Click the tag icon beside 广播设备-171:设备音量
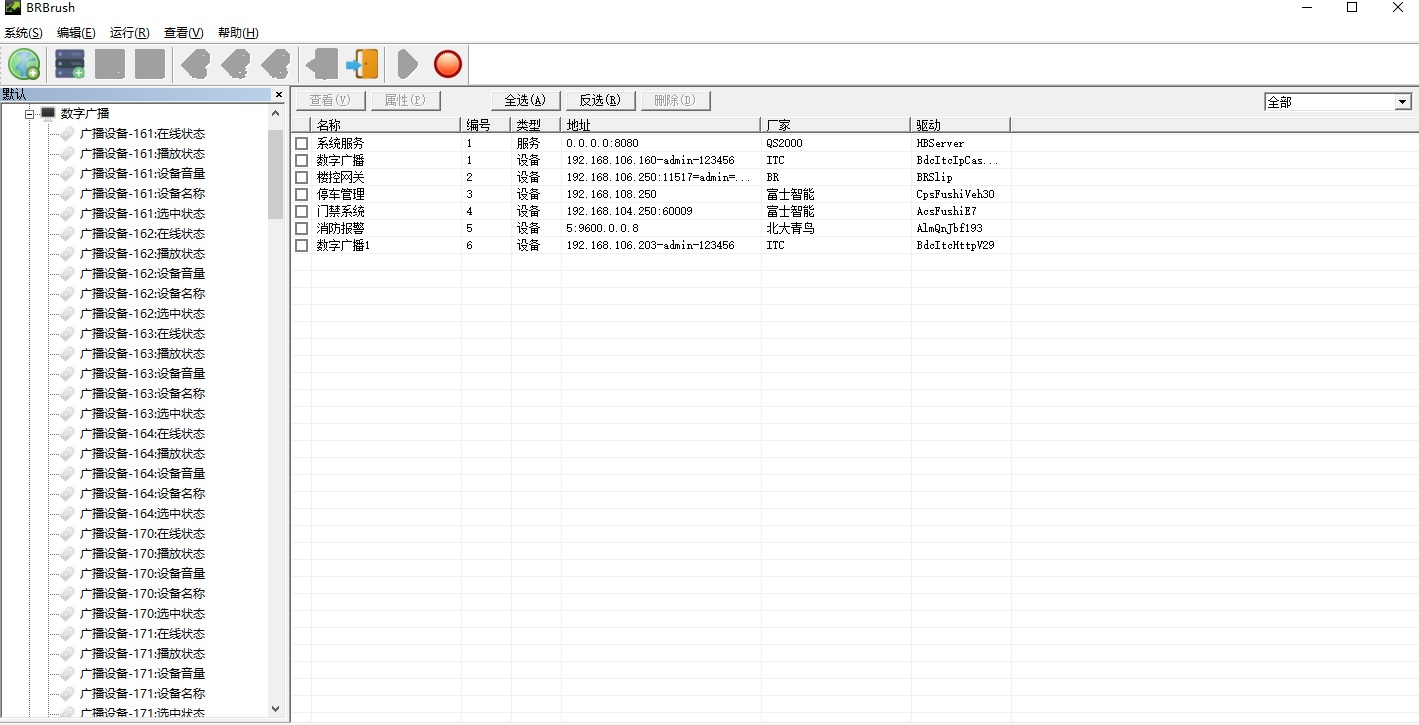This screenshot has height=725, width=1419. (x=67, y=673)
